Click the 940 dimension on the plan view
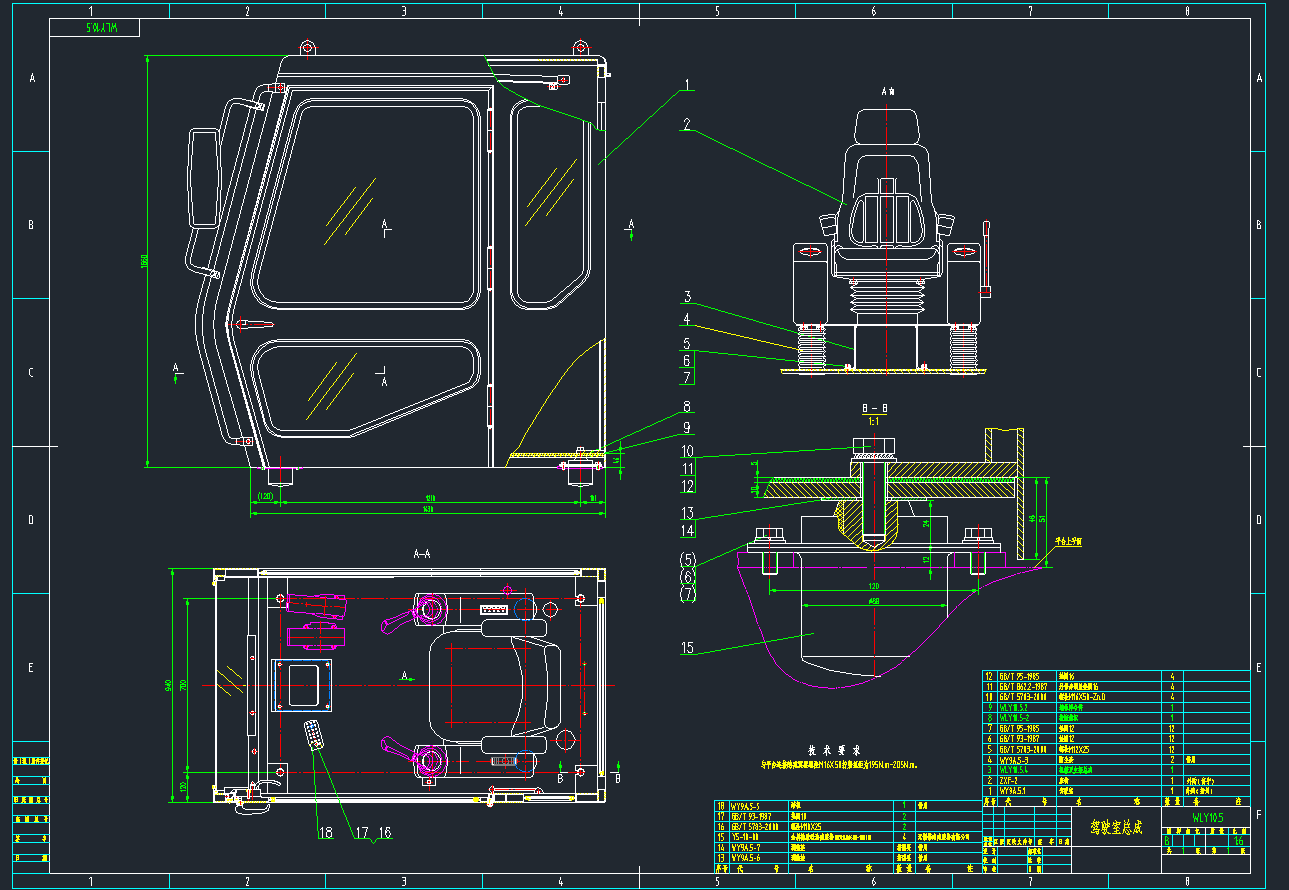The image size is (1289, 890). (x=167, y=685)
